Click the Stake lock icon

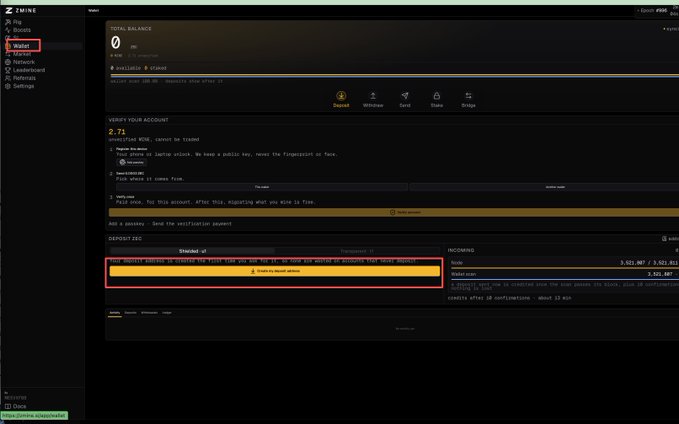click(436, 96)
